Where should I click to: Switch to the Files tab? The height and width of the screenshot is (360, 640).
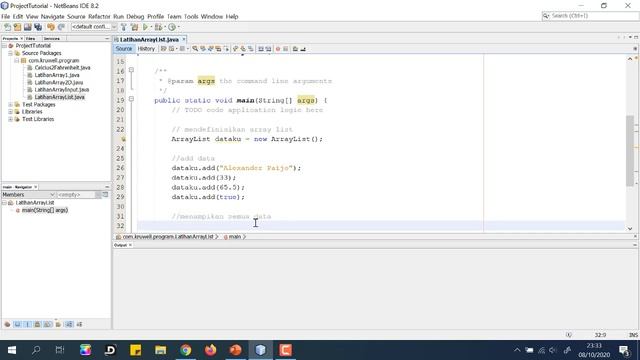point(31,38)
